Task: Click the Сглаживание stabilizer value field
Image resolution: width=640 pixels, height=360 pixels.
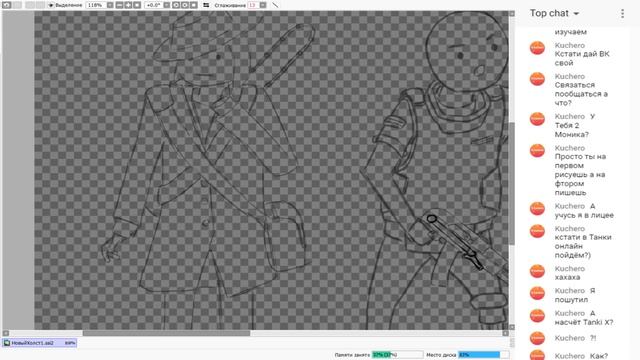Action: pos(253,5)
